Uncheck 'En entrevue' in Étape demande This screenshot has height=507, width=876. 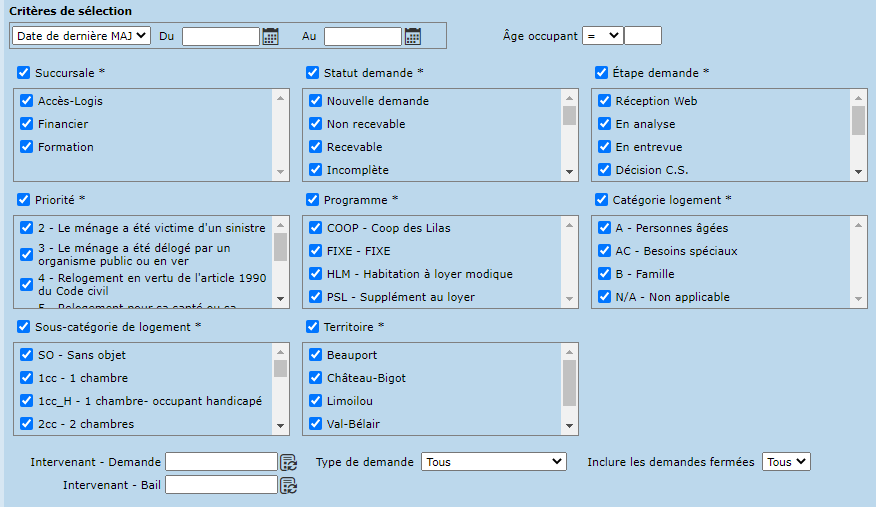point(604,147)
